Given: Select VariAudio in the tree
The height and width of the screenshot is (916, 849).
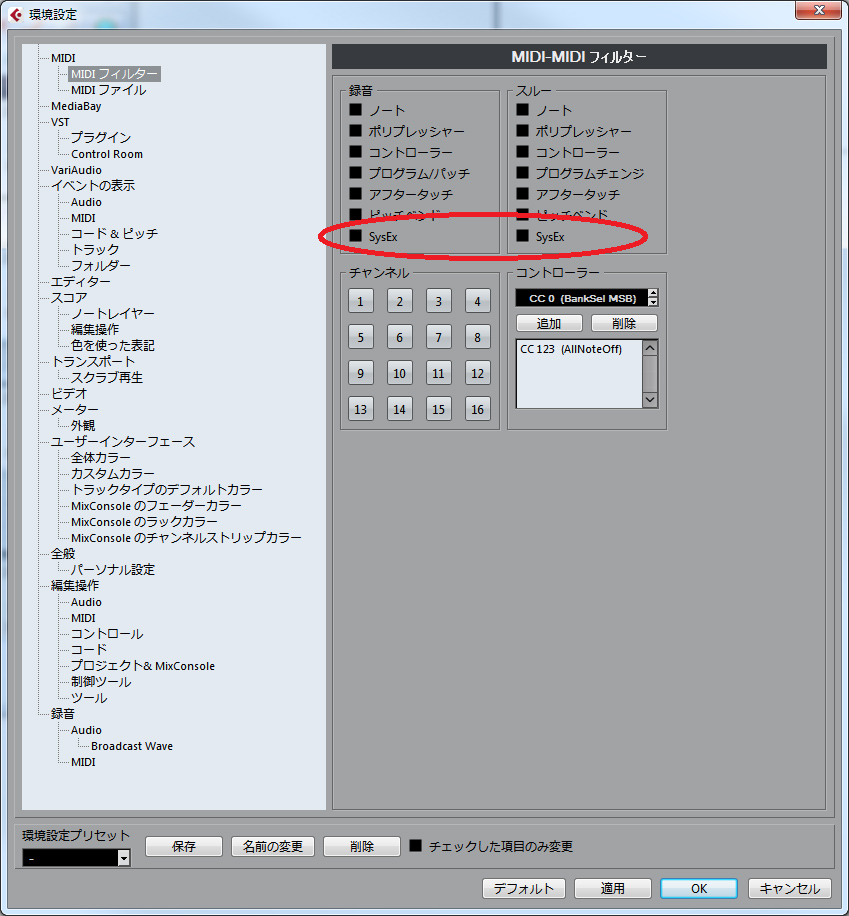Looking at the screenshot, I should 76,170.
